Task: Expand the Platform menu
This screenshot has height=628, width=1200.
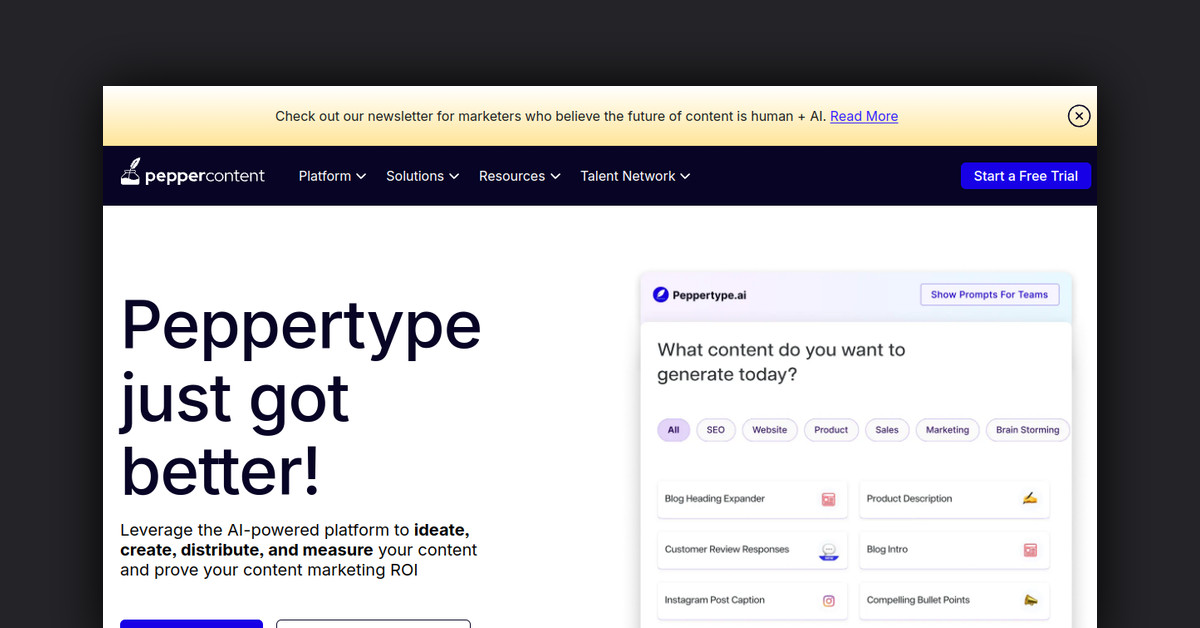Action: tap(331, 176)
